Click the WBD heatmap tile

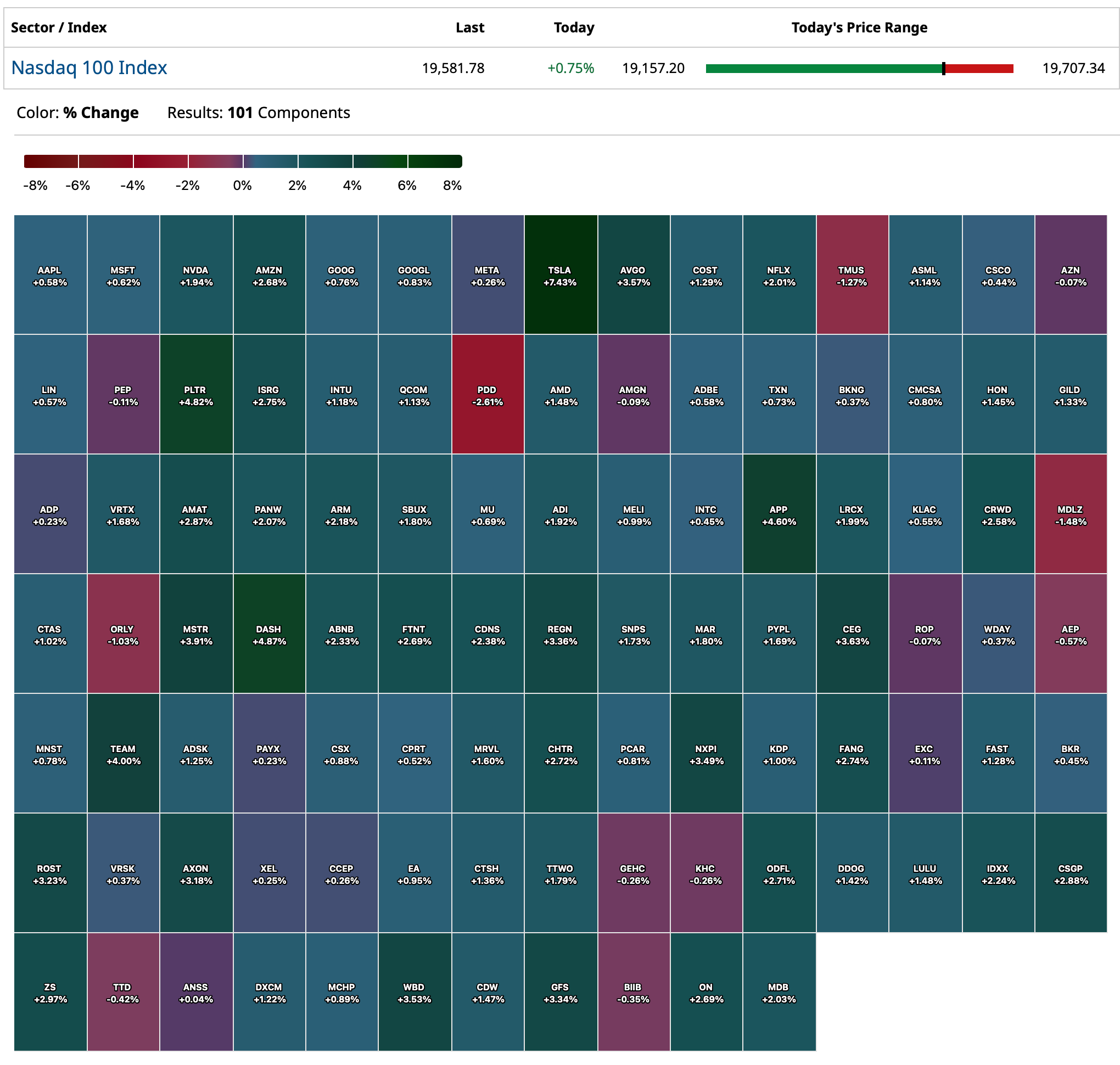pyautogui.click(x=415, y=992)
